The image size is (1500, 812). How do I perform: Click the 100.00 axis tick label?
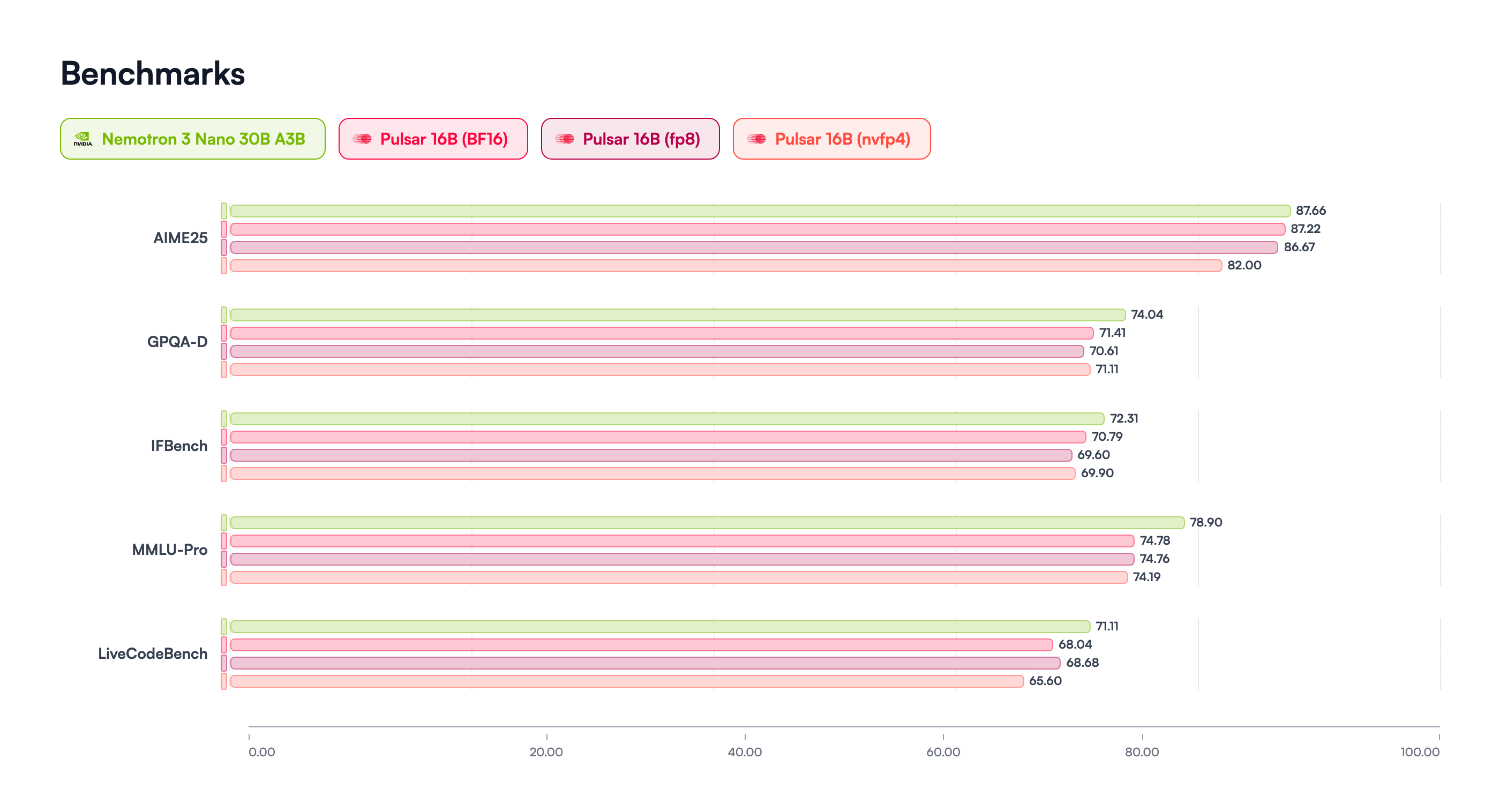pos(1420,752)
